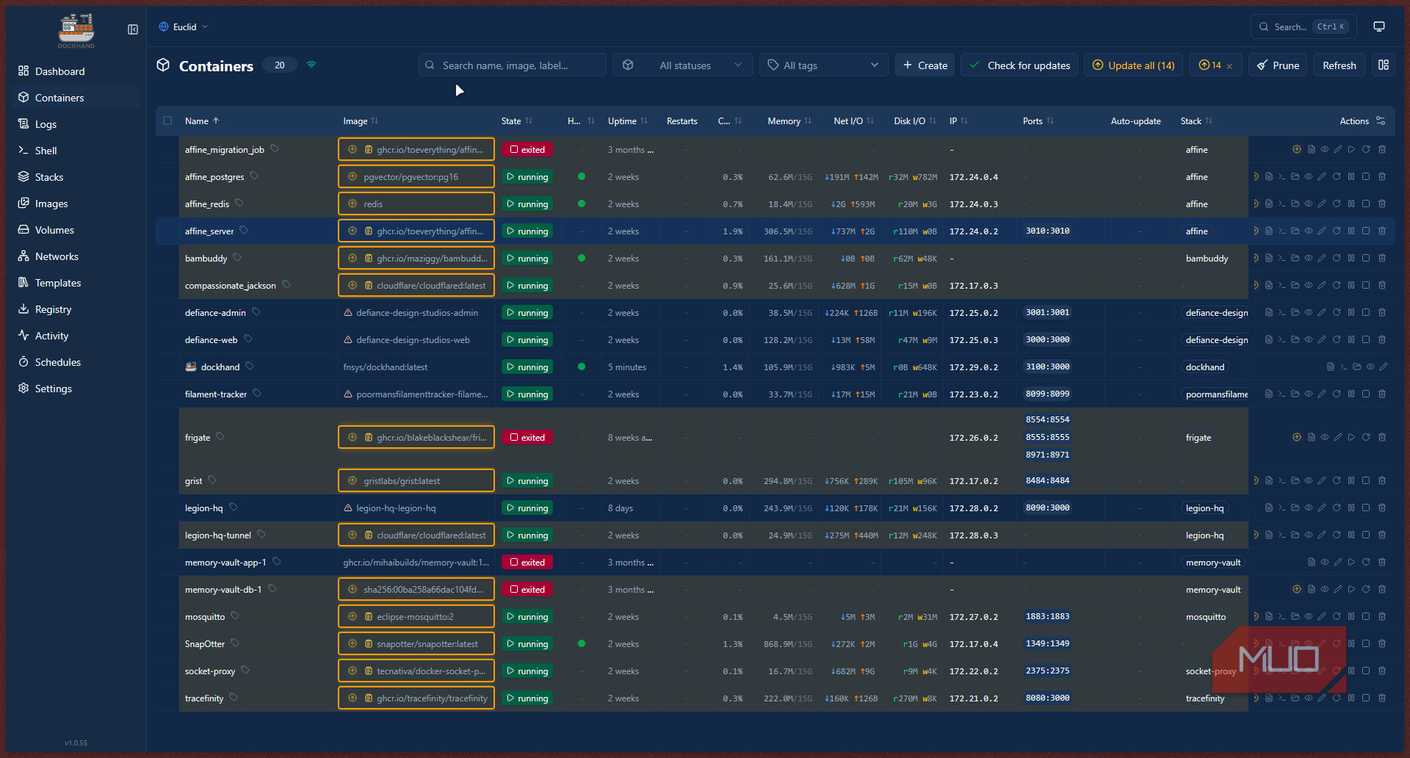Sort containers by Memory column

[789, 121]
